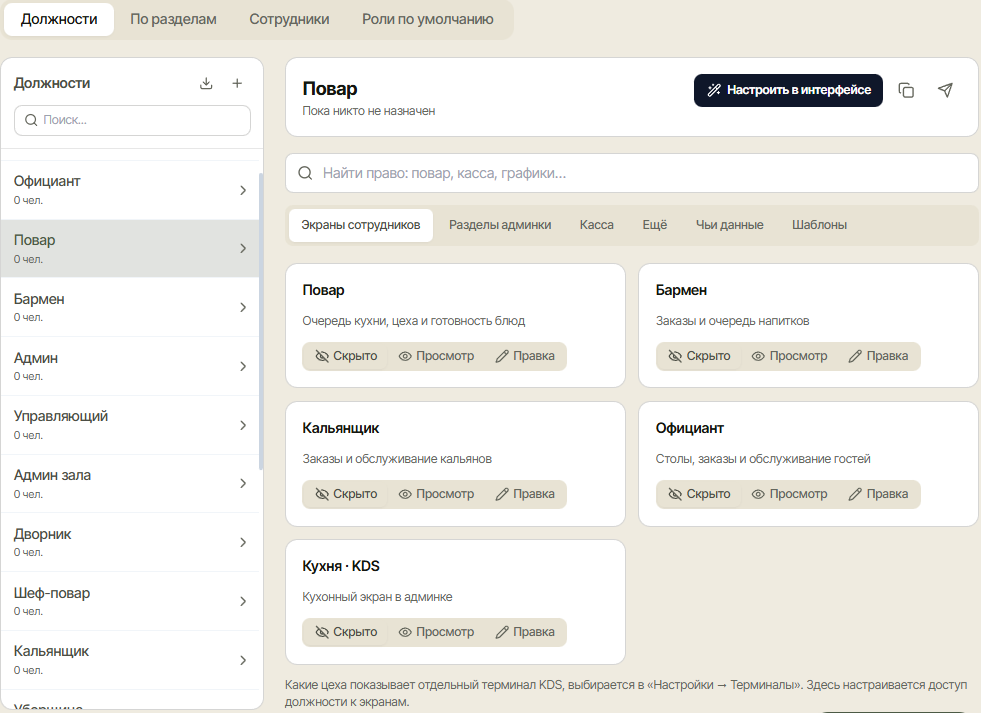Open the Ещё tab
Screen dimensions: 981x713
tap(654, 225)
